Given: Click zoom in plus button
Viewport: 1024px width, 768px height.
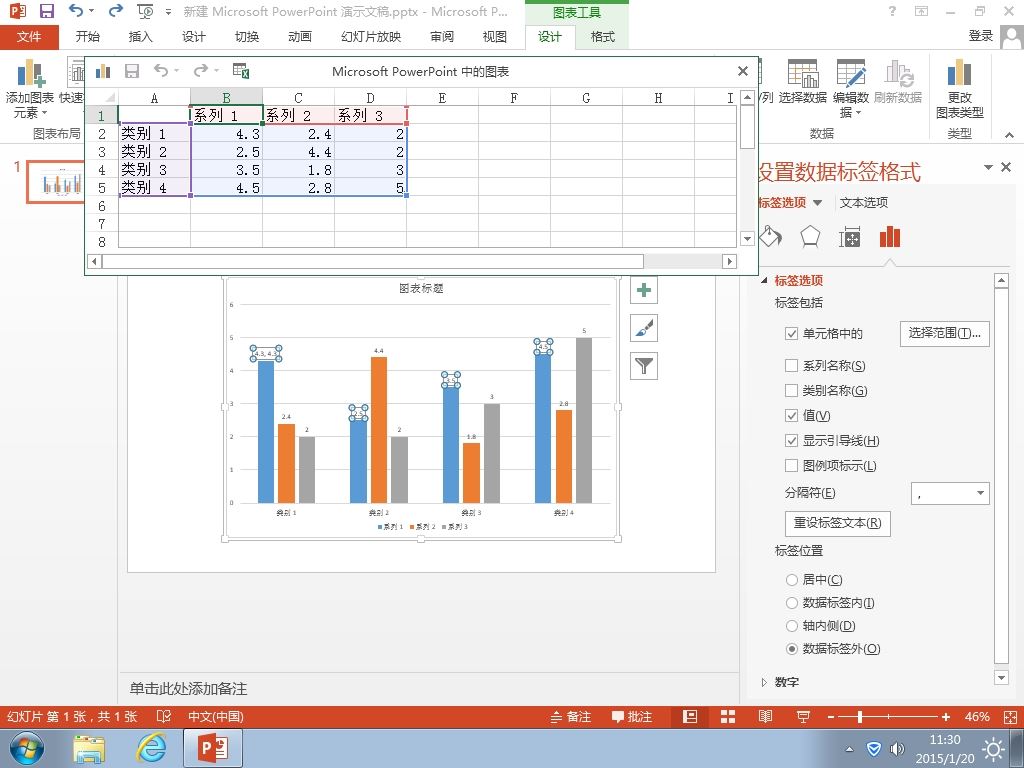Looking at the screenshot, I should click(x=946, y=717).
